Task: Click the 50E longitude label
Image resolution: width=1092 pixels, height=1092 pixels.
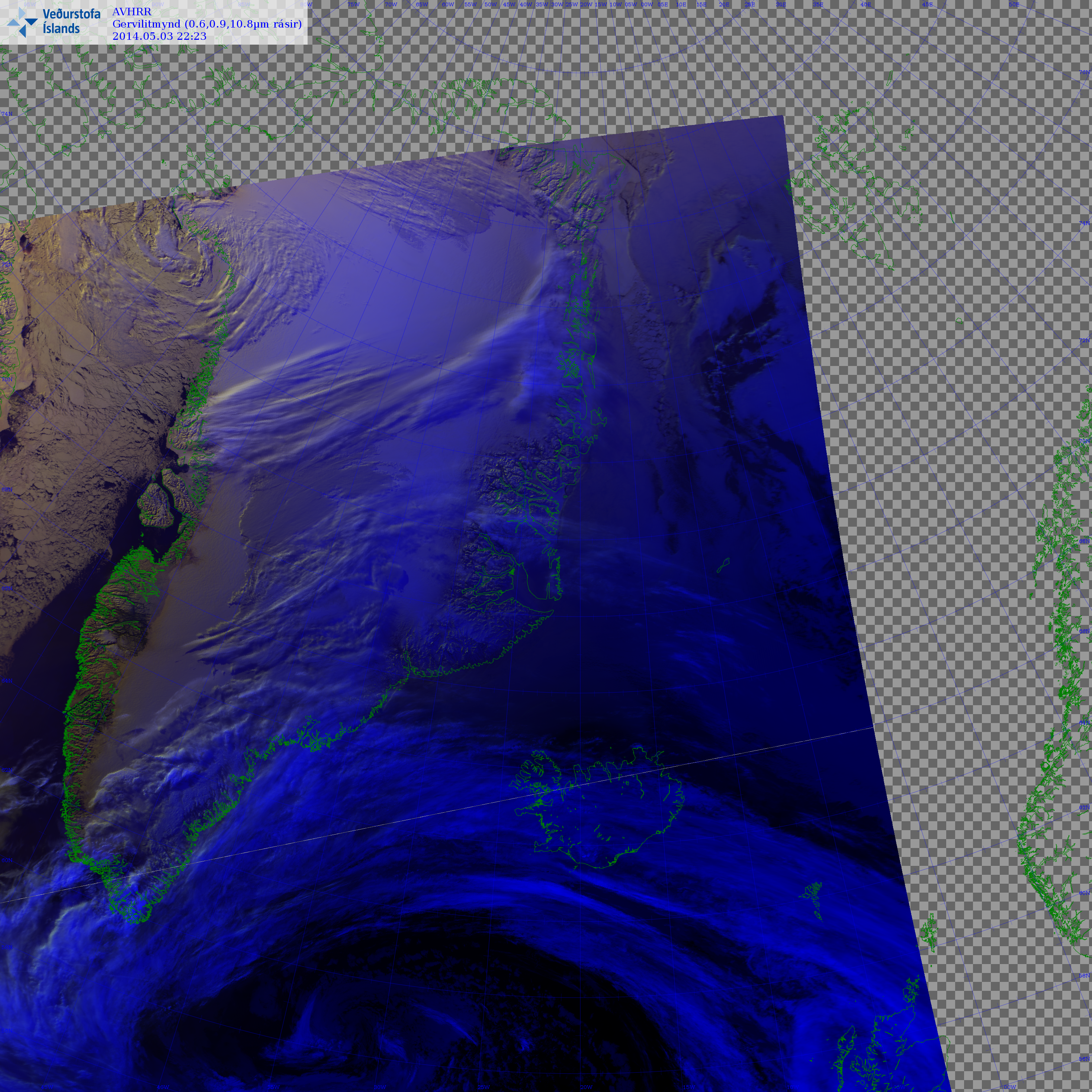Action: click(1014, 4)
